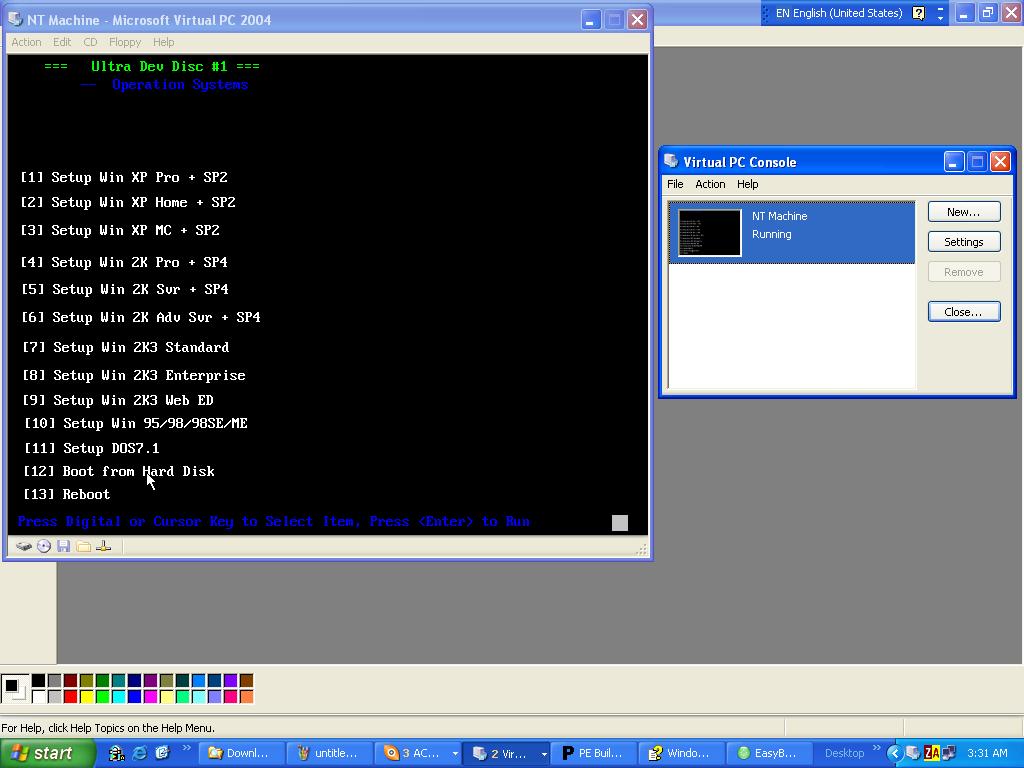The width and height of the screenshot is (1024, 768).
Task: Pick the white swatch in Paint palette
Action: pyautogui.click(x=39, y=697)
